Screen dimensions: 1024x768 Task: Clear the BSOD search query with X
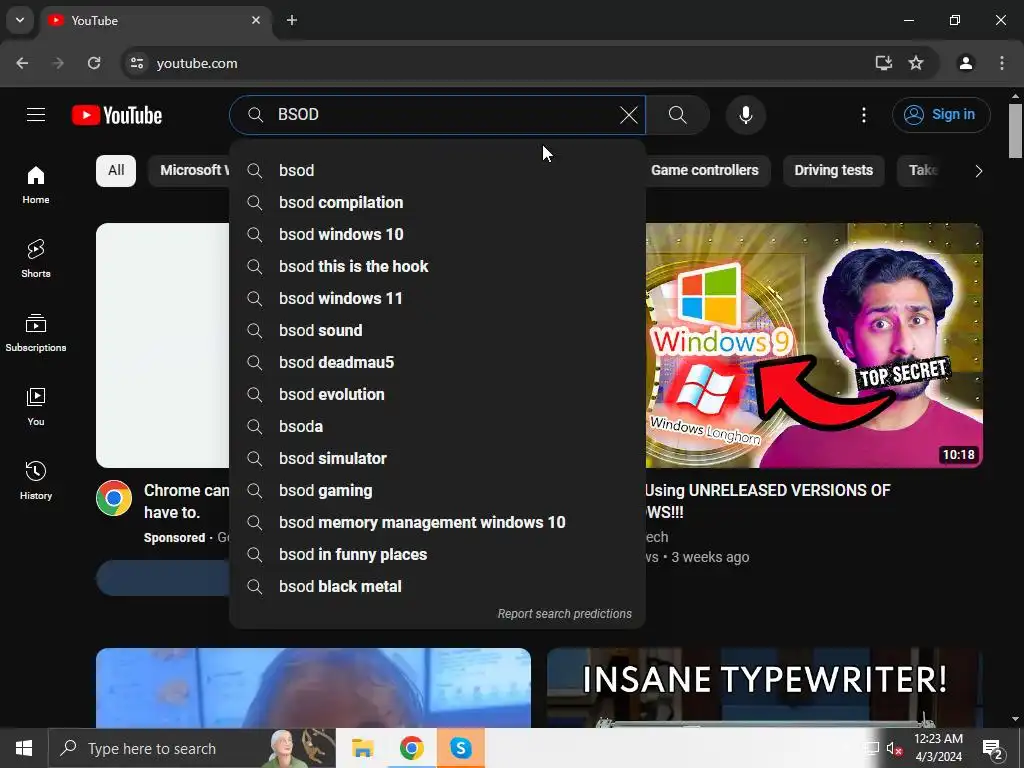[628, 115]
